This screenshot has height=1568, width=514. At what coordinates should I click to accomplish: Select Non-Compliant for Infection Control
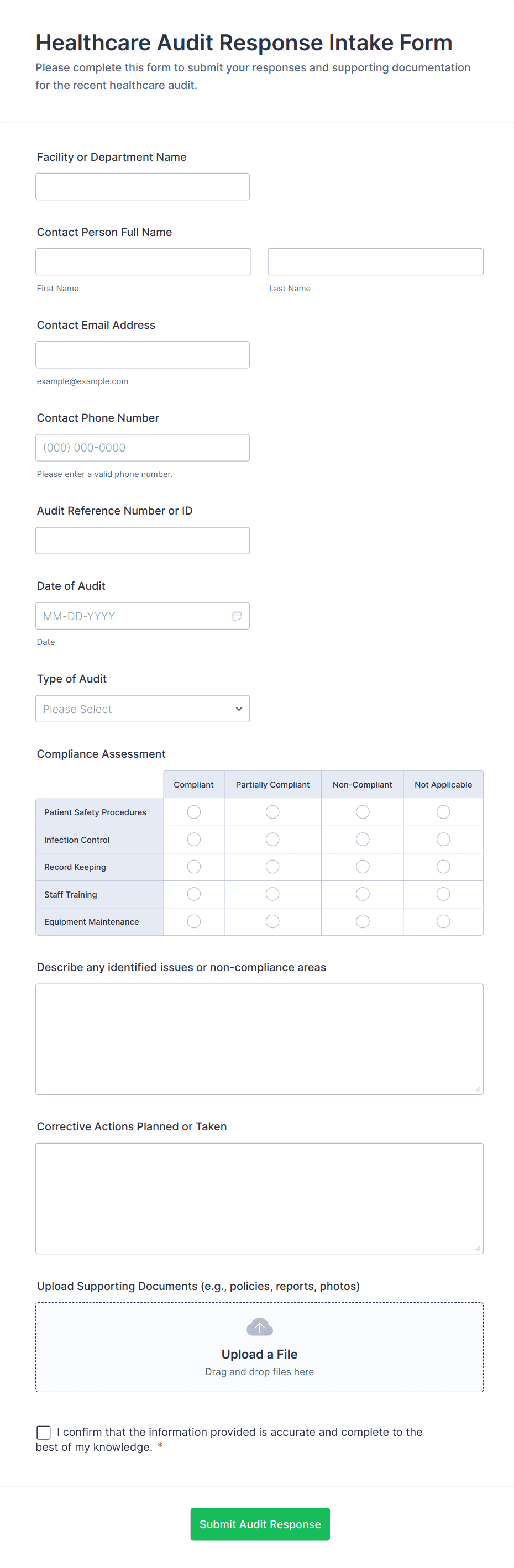[x=363, y=840]
